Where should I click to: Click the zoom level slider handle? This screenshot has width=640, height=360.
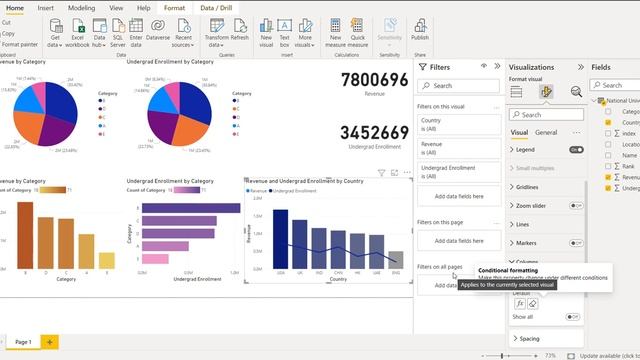(x=502, y=356)
